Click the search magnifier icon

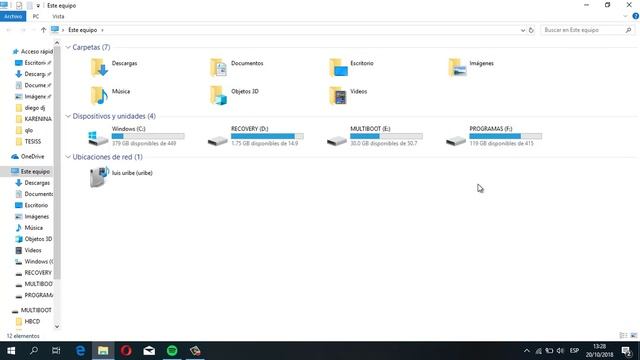click(628, 30)
